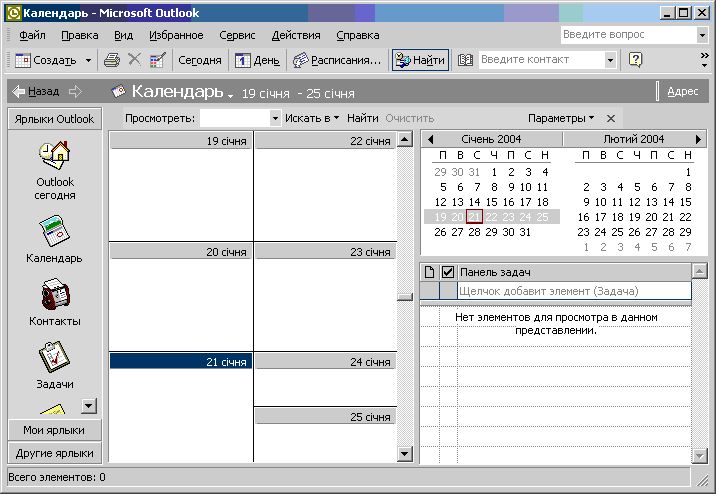Click the calendar vertical scrollbar thumb
The image size is (716, 494).
tap(405, 297)
